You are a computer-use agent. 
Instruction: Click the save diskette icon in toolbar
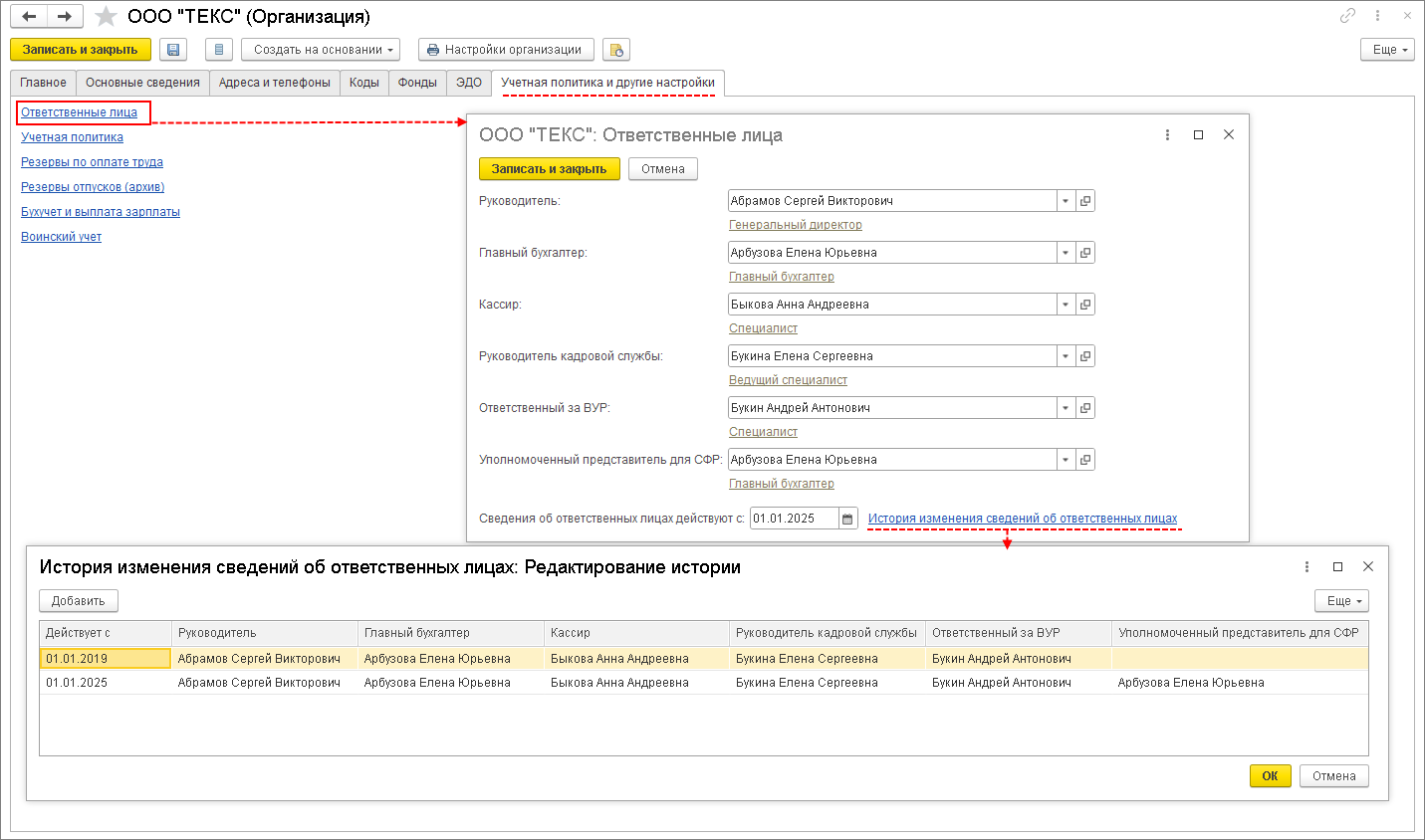click(x=173, y=50)
